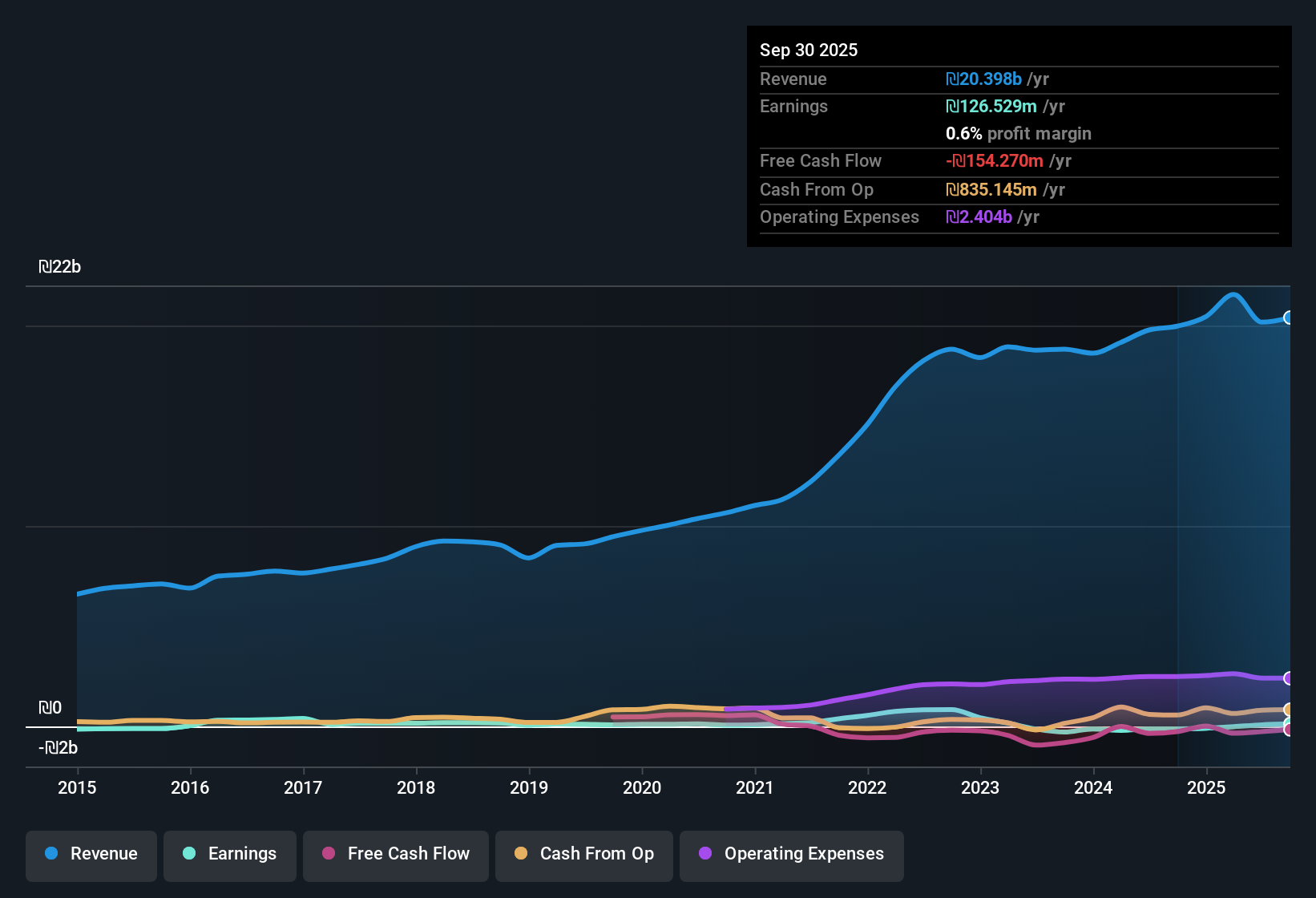The image size is (1316, 898).
Task: Expand the Sep 30 2025 data panel
Action: point(809,50)
